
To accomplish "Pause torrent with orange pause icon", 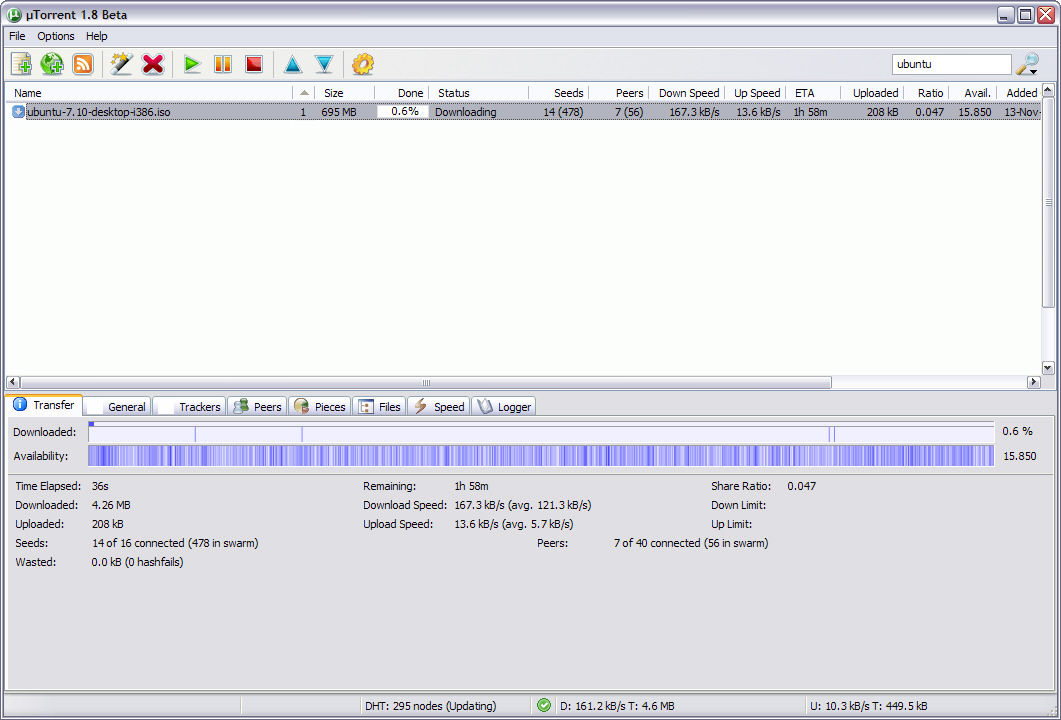I will coord(223,64).
